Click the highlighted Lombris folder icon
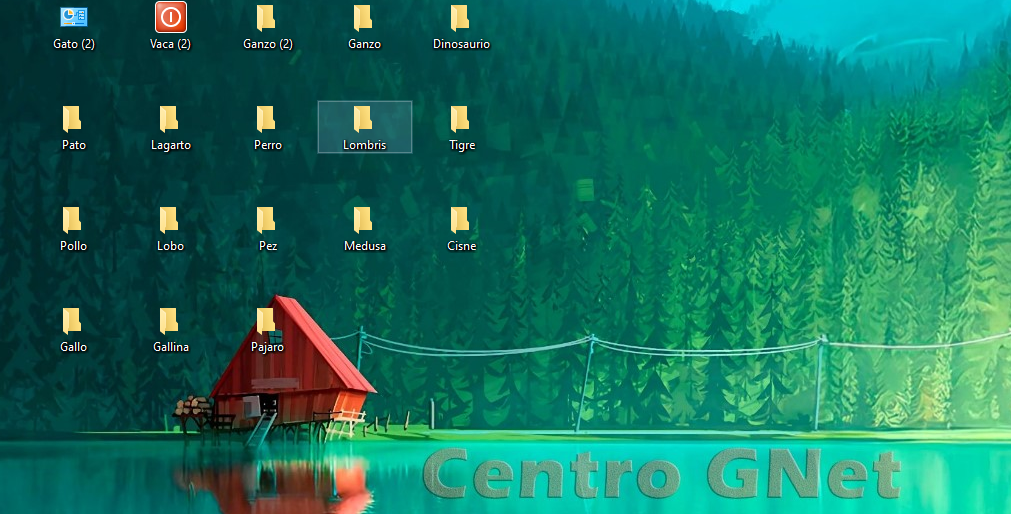 tap(362, 119)
